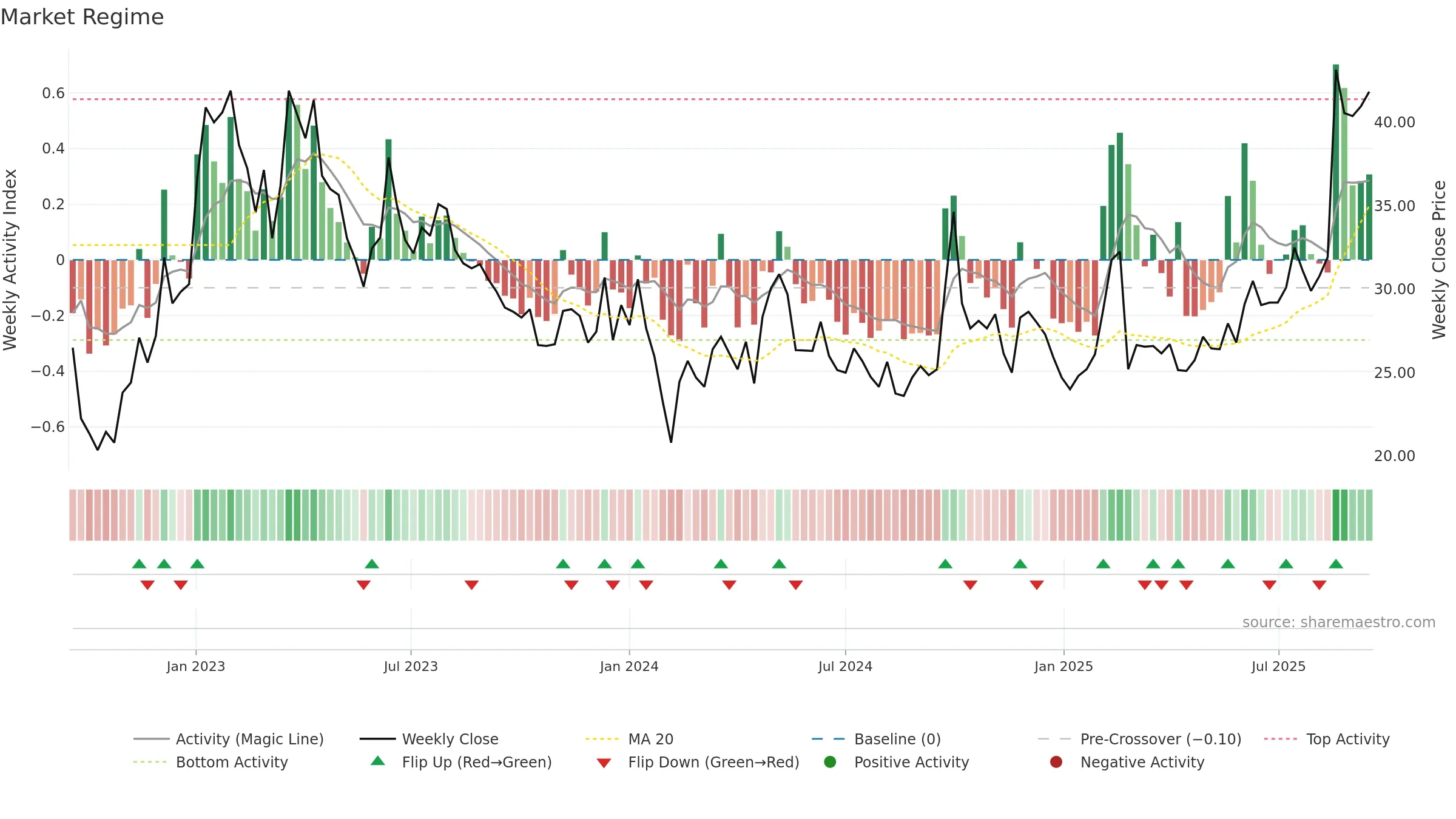
Task: Click the Weekly Close Price axis title
Action: click(1439, 260)
